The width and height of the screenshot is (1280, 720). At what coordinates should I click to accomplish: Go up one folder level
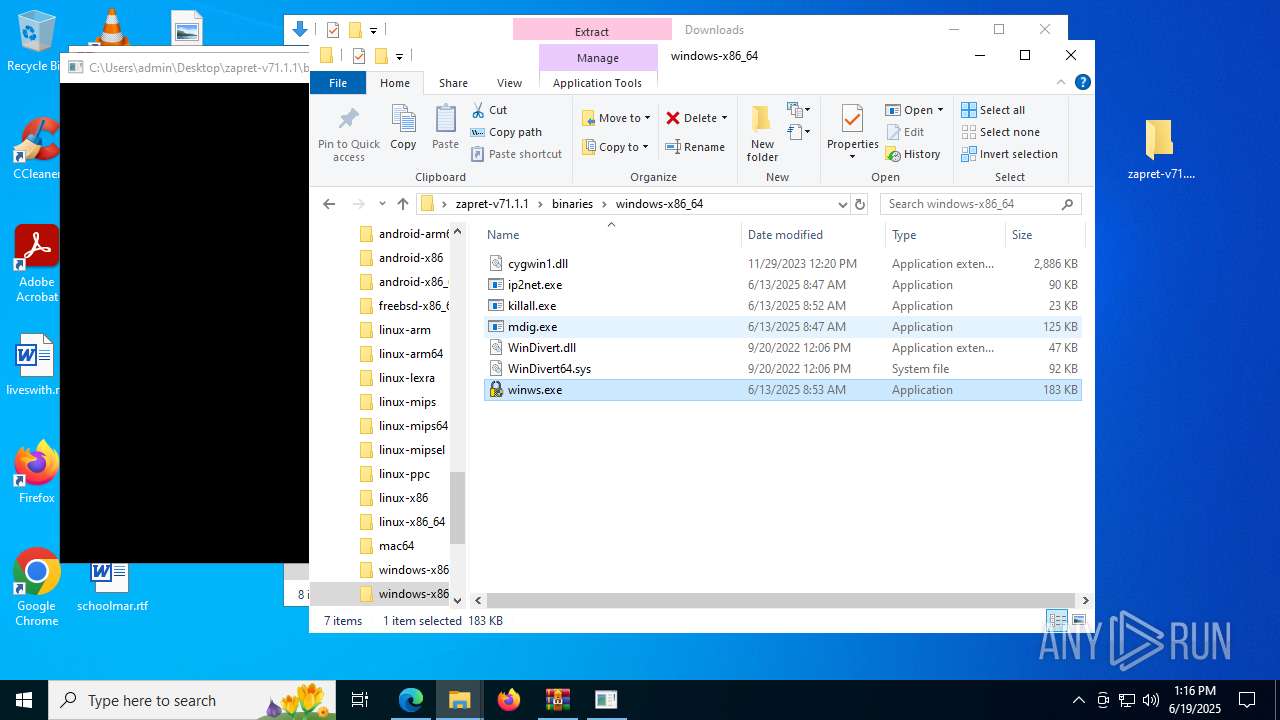(x=403, y=204)
